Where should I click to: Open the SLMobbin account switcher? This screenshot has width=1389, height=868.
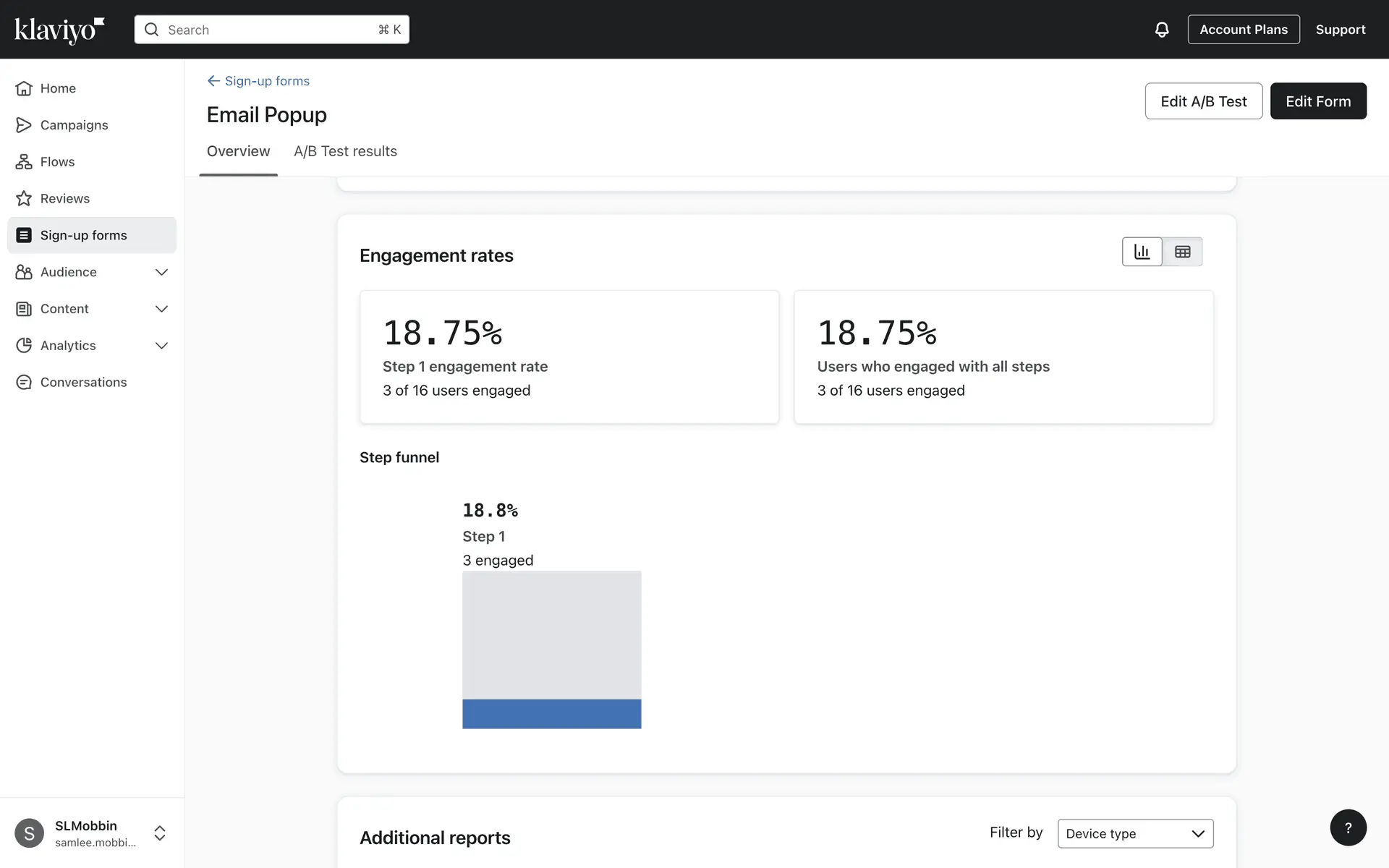pos(160,833)
